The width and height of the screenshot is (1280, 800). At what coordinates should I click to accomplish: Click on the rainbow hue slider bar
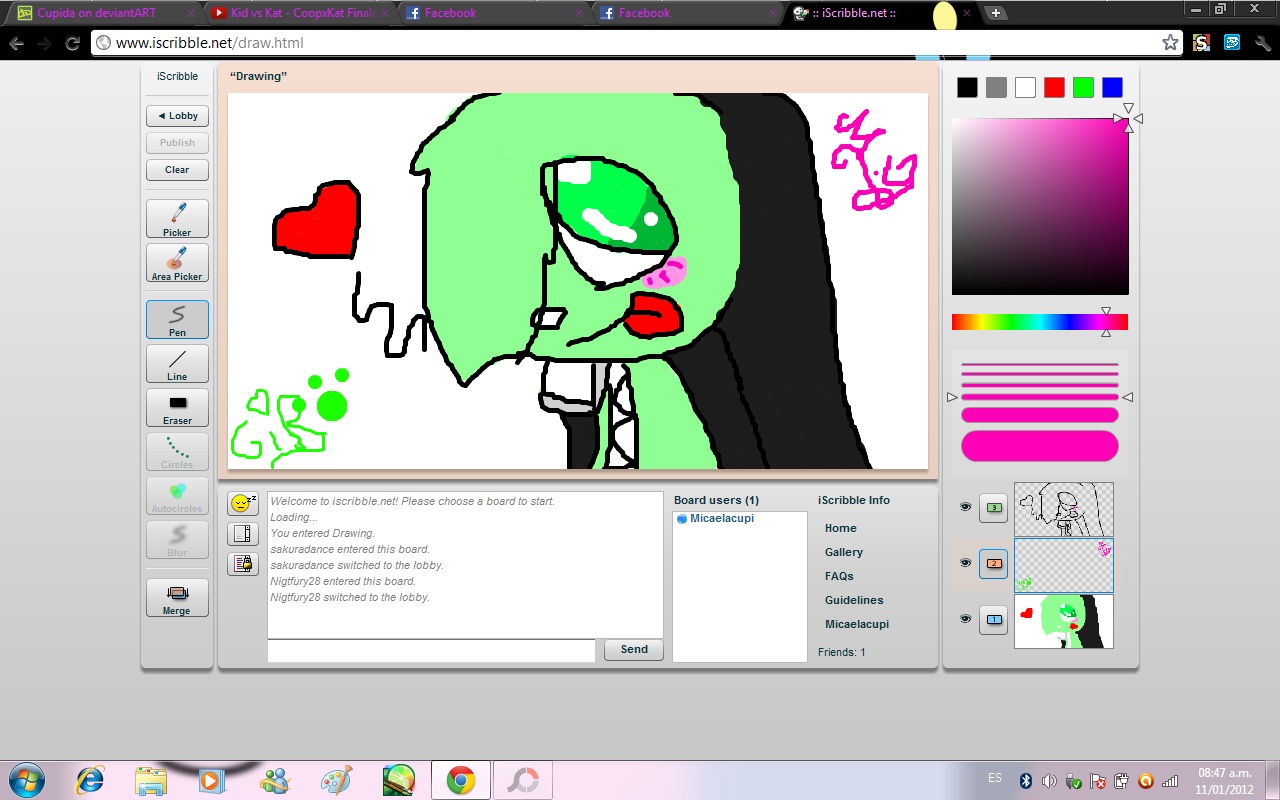1040,322
